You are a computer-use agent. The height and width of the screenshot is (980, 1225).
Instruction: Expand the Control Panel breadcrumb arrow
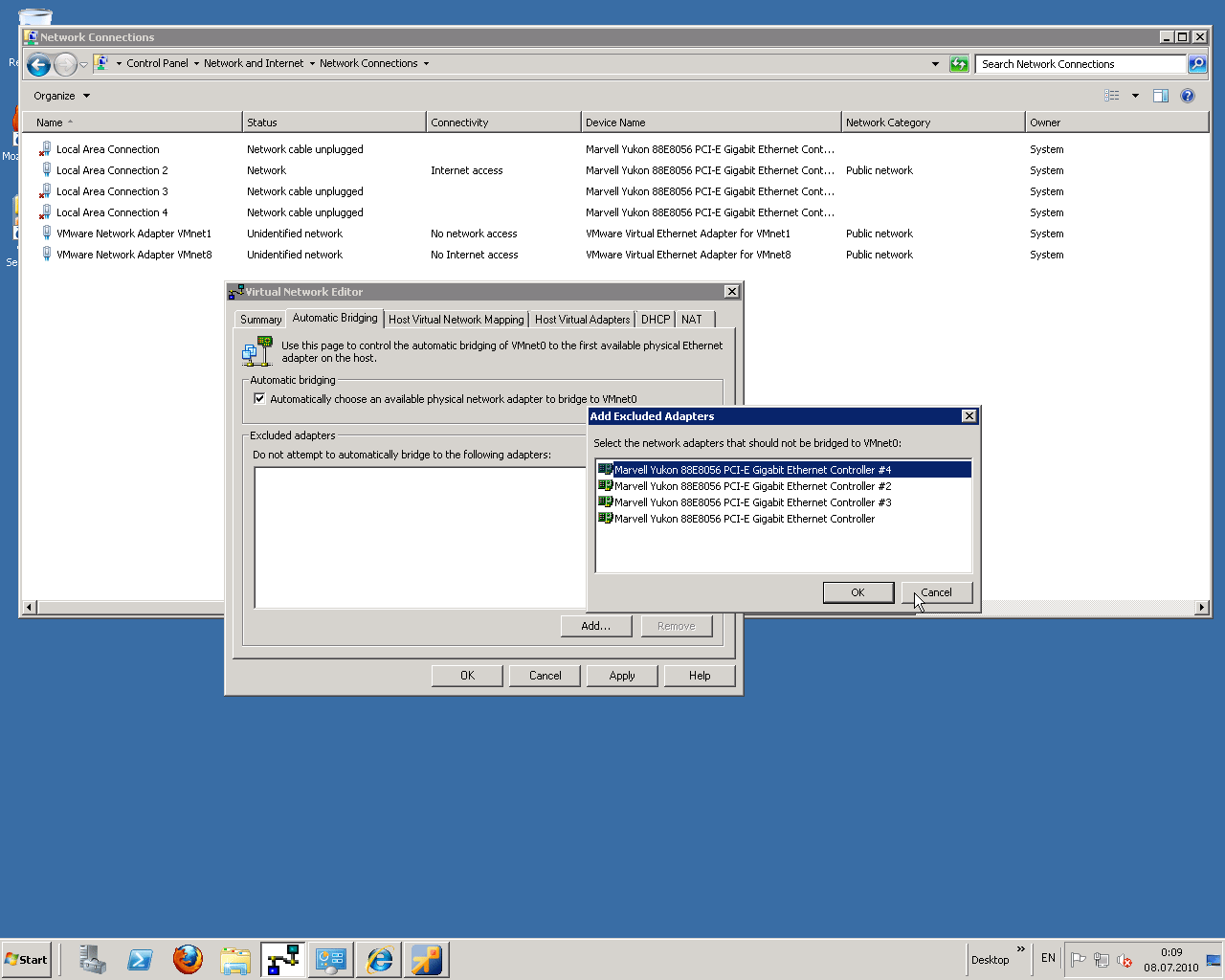pos(196,64)
